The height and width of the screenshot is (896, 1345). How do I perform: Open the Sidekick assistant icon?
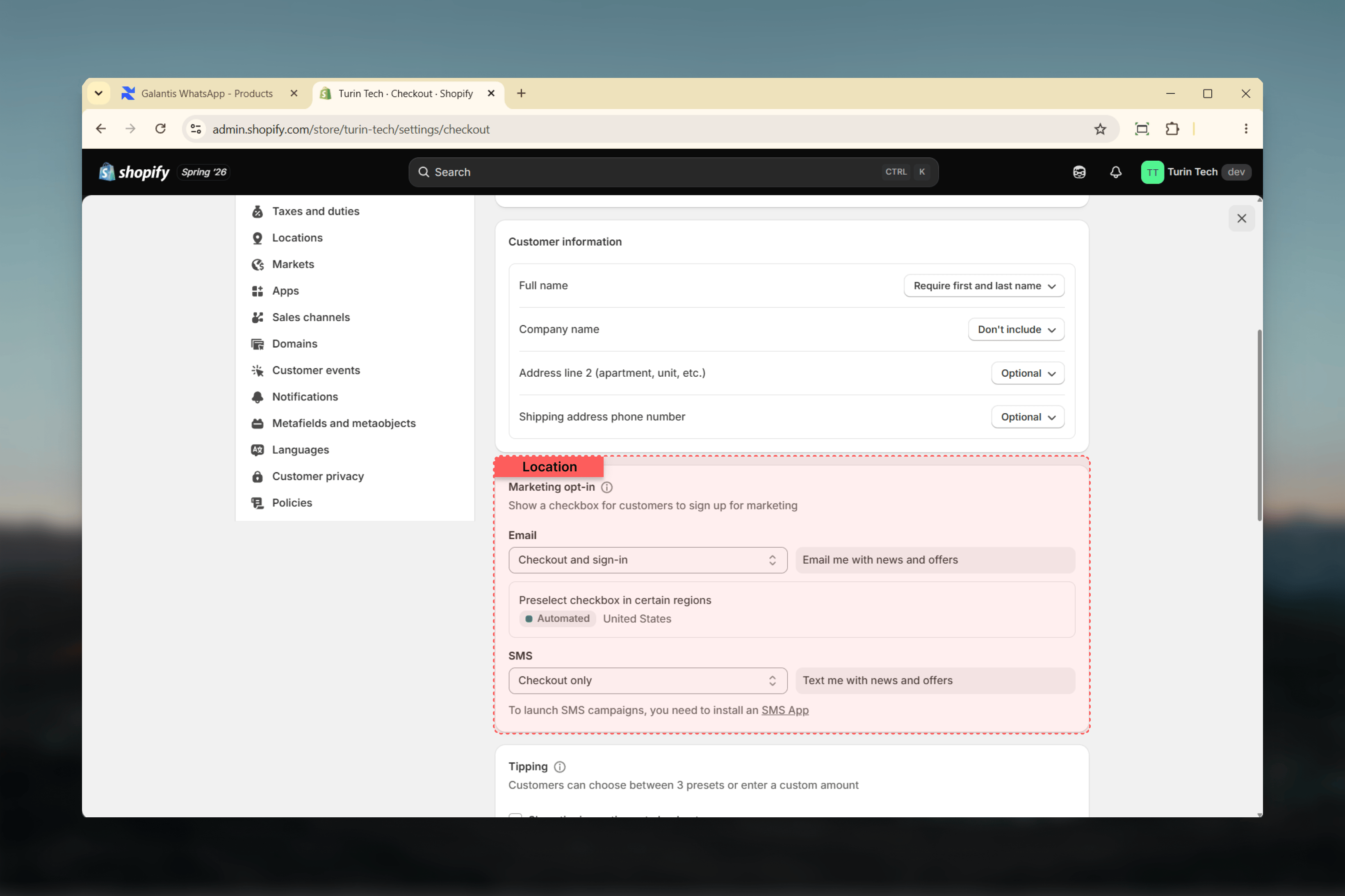tap(1078, 172)
